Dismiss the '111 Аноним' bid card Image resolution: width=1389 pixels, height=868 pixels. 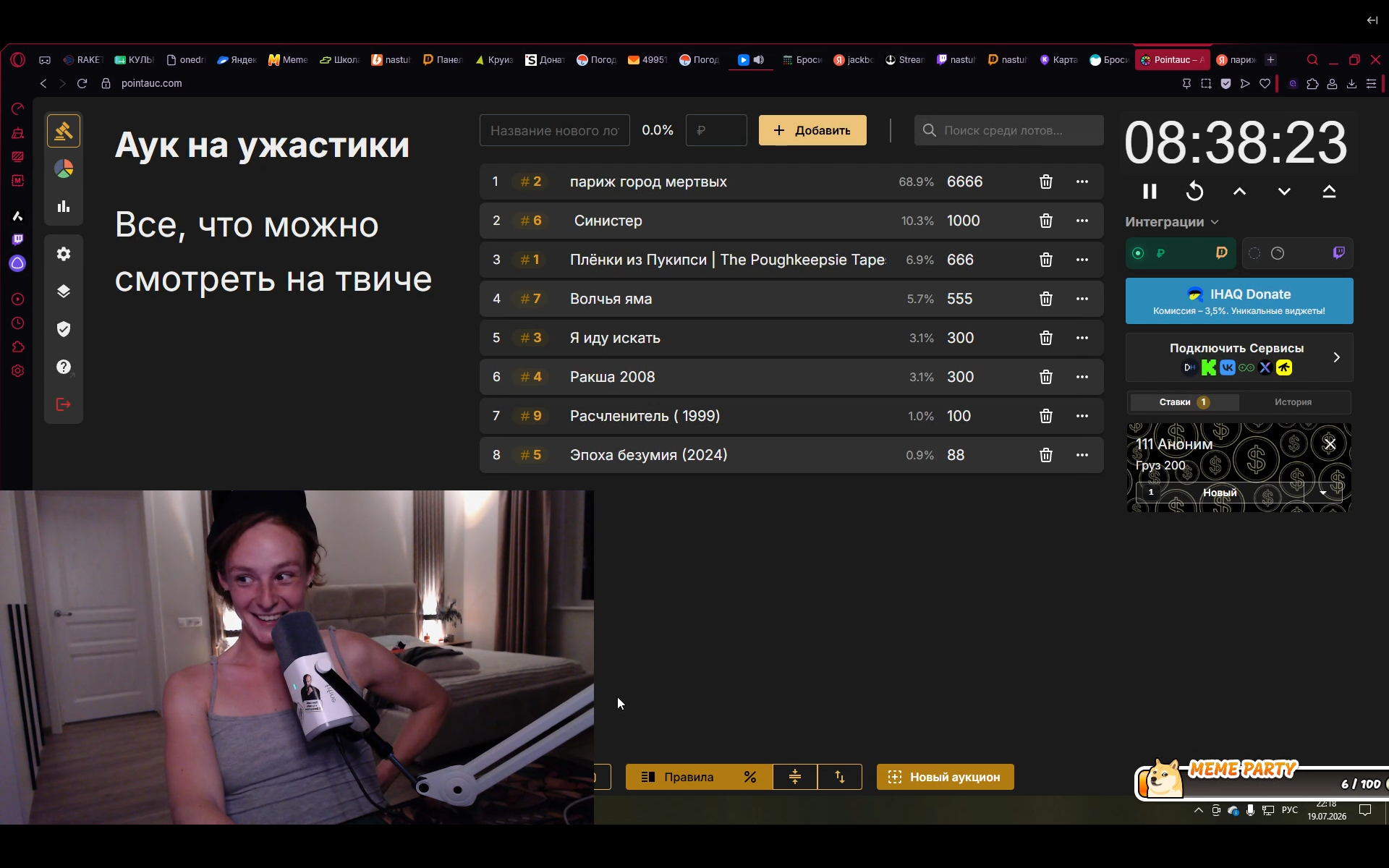pos(1330,444)
